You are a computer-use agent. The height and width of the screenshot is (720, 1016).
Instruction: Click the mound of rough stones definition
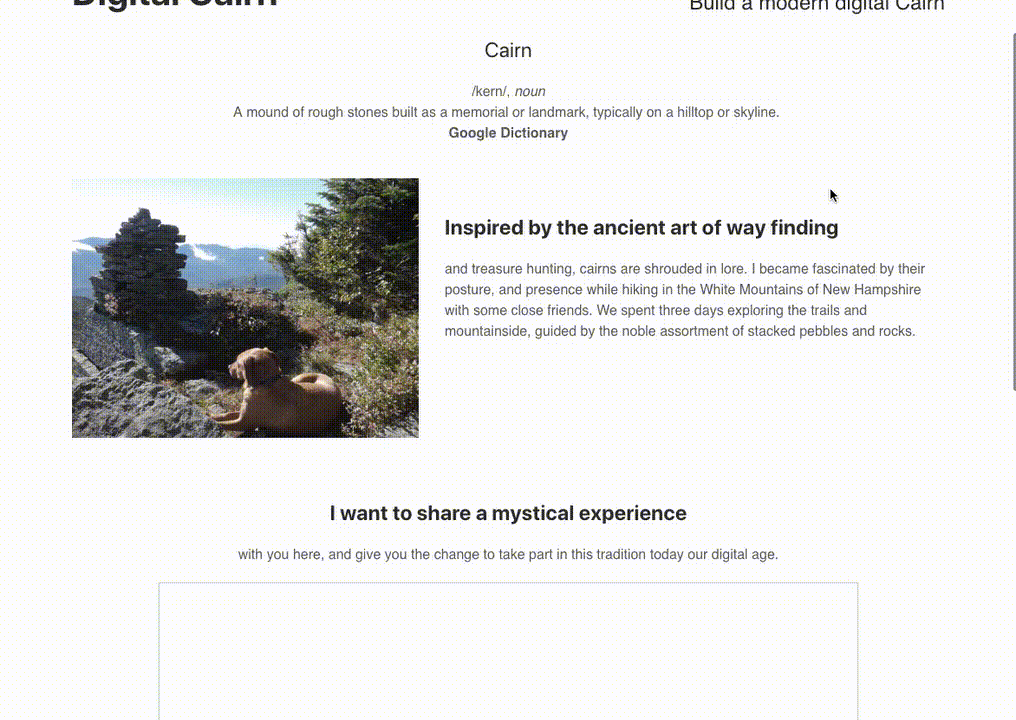(x=506, y=112)
